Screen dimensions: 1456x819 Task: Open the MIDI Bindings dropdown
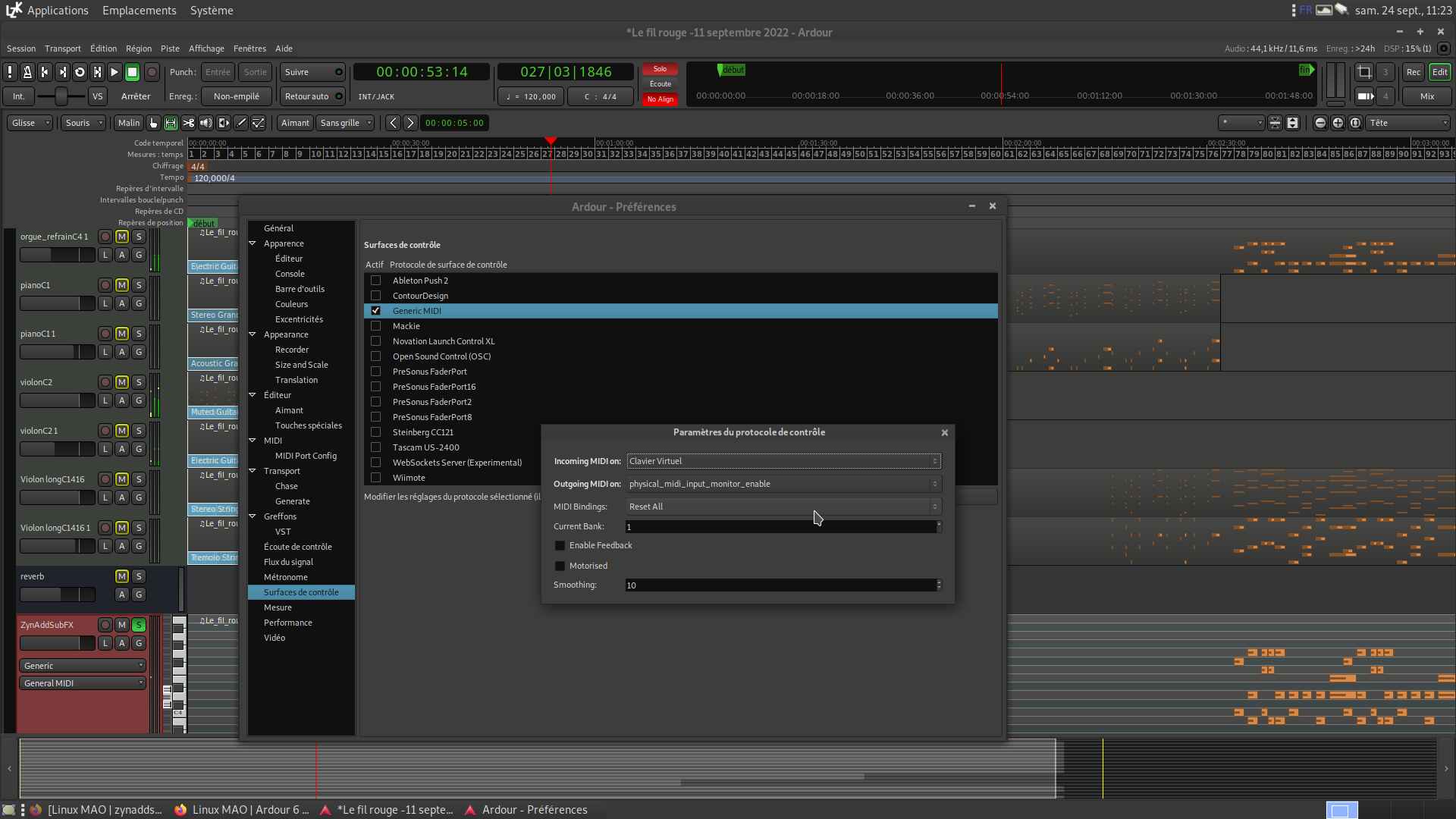point(783,507)
